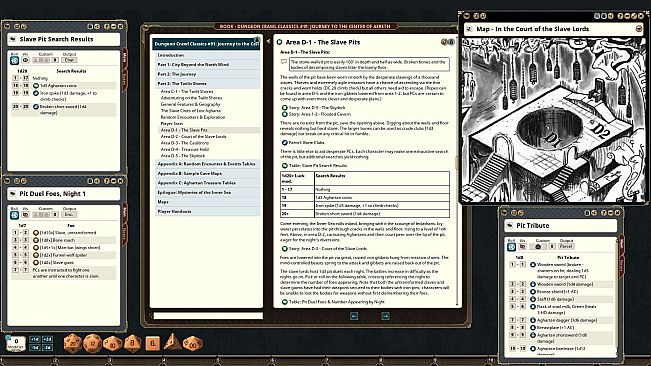Open the Staff (1d6 damage) link icon

point(533,299)
